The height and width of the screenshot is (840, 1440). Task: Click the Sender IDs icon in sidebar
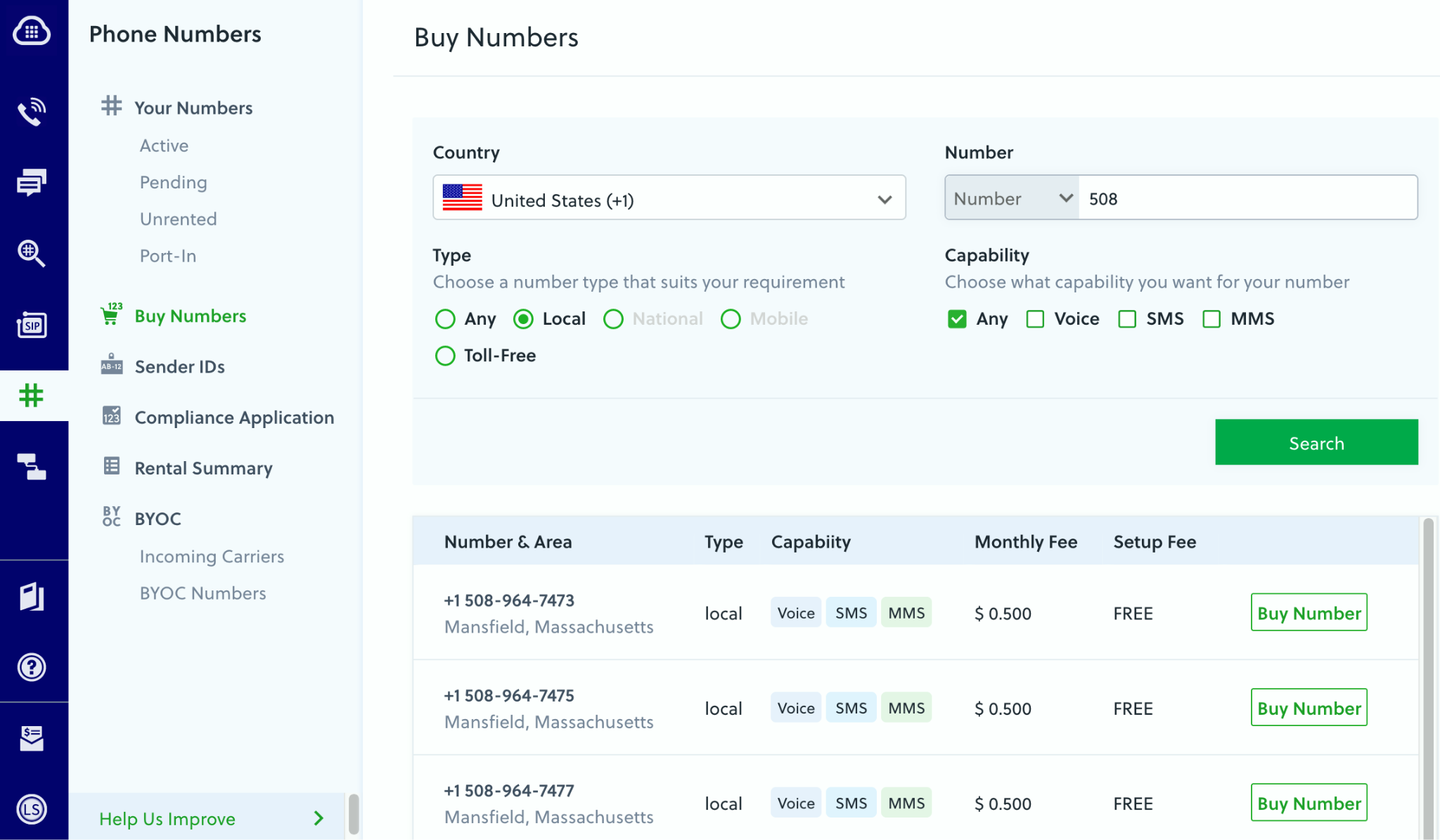point(111,365)
